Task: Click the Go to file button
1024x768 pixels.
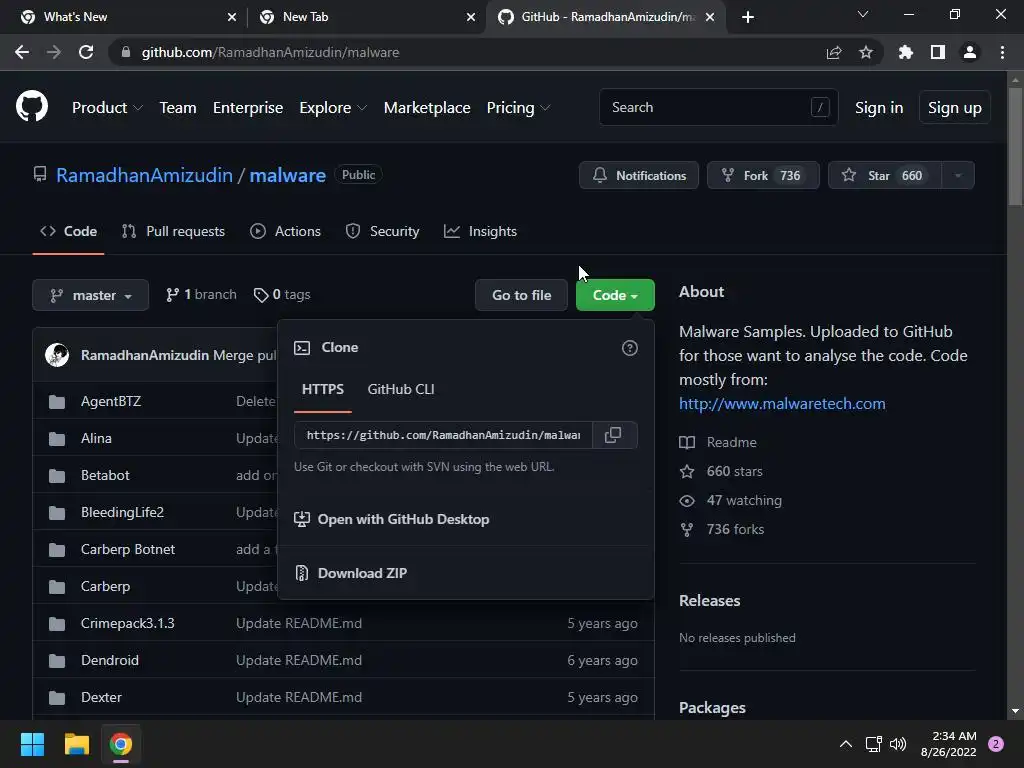Action: tap(521, 295)
